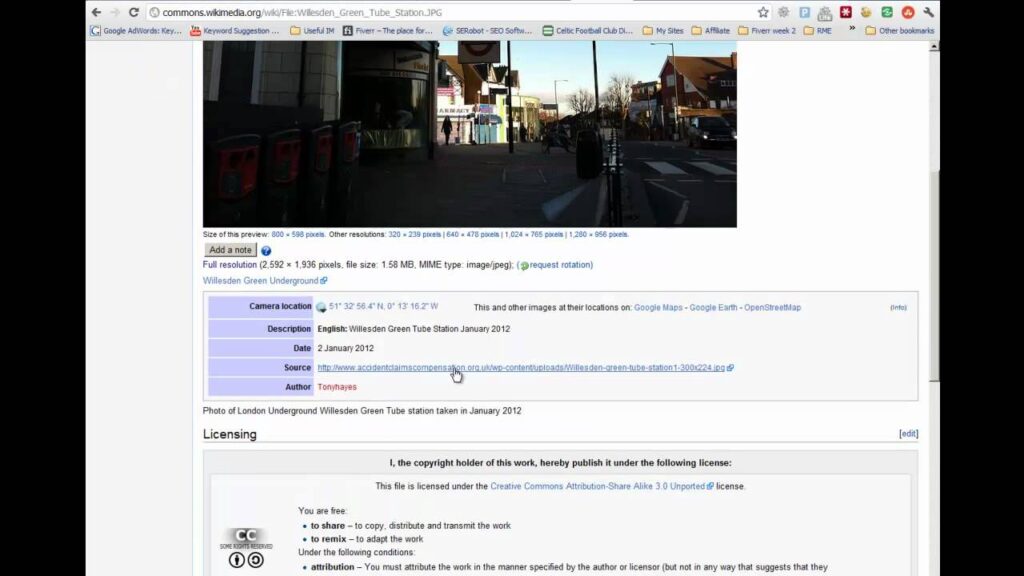Open the Useful IM bookmark folder

click(312, 31)
